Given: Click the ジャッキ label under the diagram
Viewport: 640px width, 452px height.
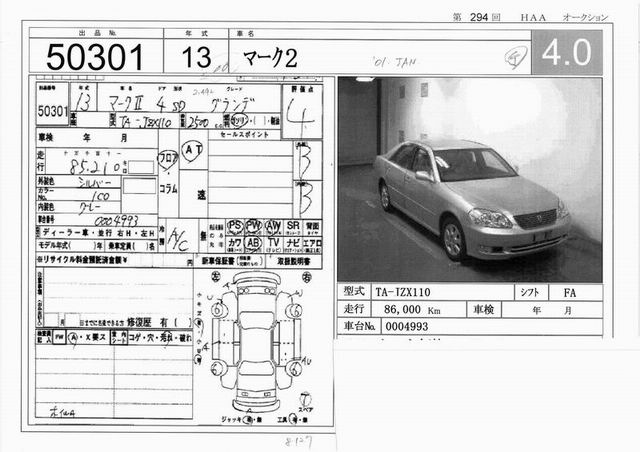Looking at the screenshot, I should pos(231,420).
